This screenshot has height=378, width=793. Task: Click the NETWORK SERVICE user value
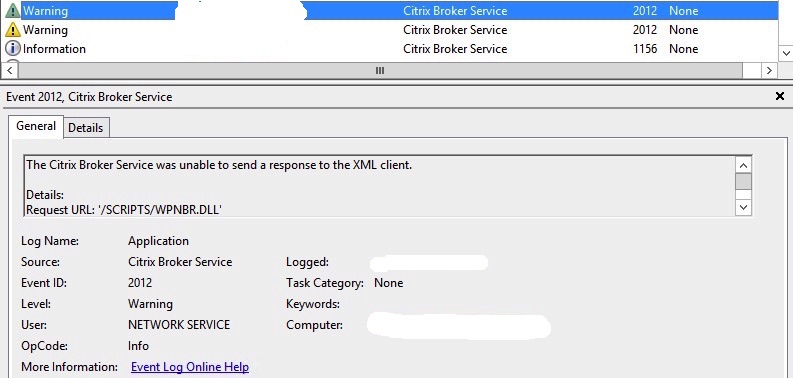pyautogui.click(x=179, y=325)
